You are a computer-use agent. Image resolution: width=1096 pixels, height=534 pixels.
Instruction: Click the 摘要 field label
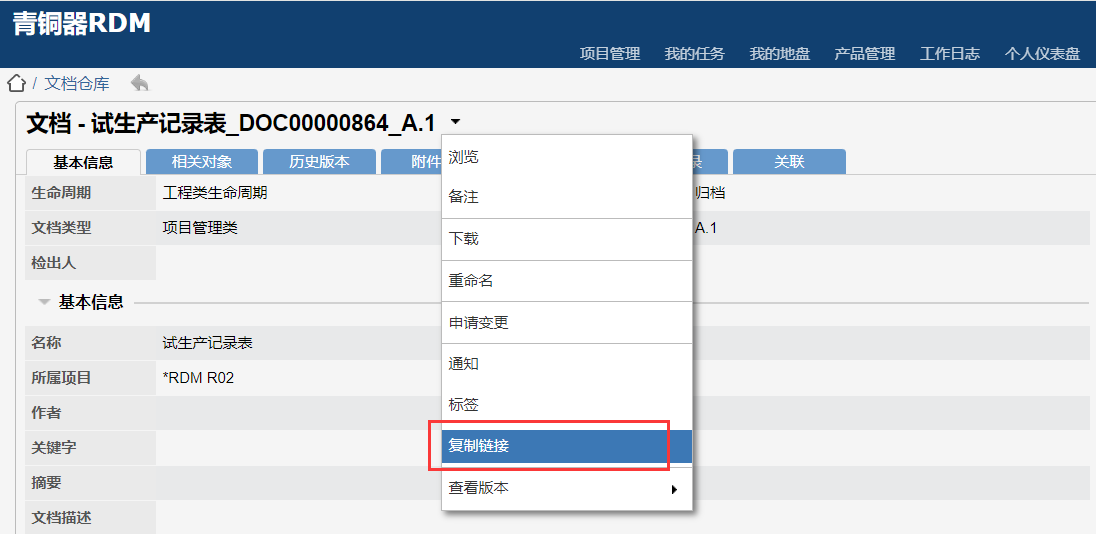pos(46,483)
